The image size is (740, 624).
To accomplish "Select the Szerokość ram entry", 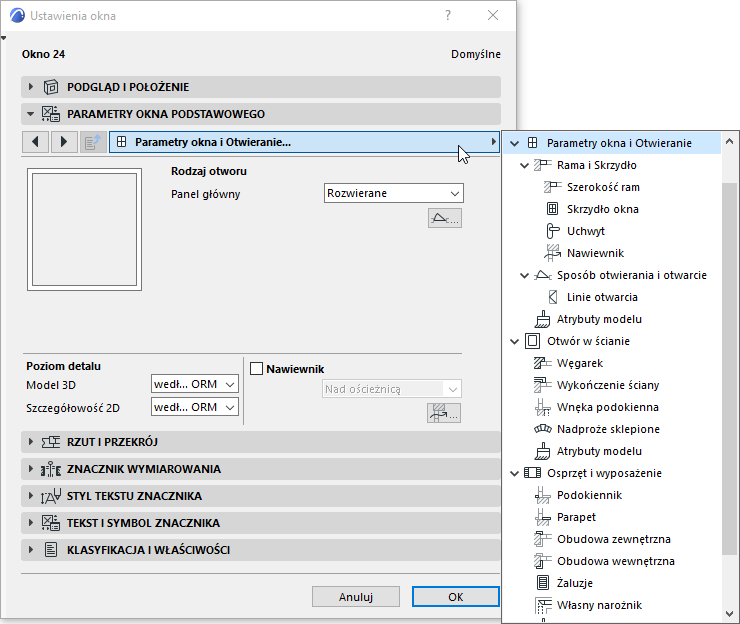I will tap(603, 187).
